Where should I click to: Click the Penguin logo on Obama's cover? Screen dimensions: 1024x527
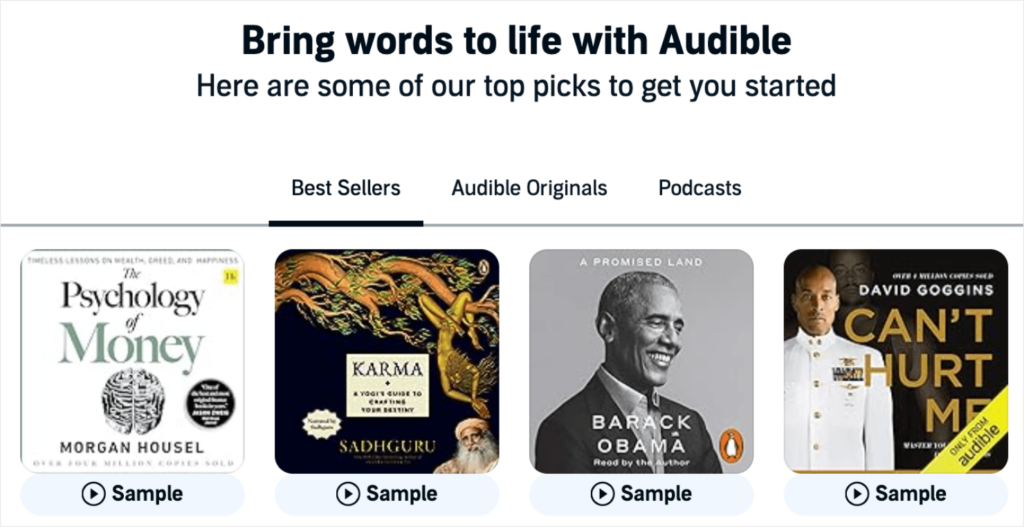click(732, 443)
